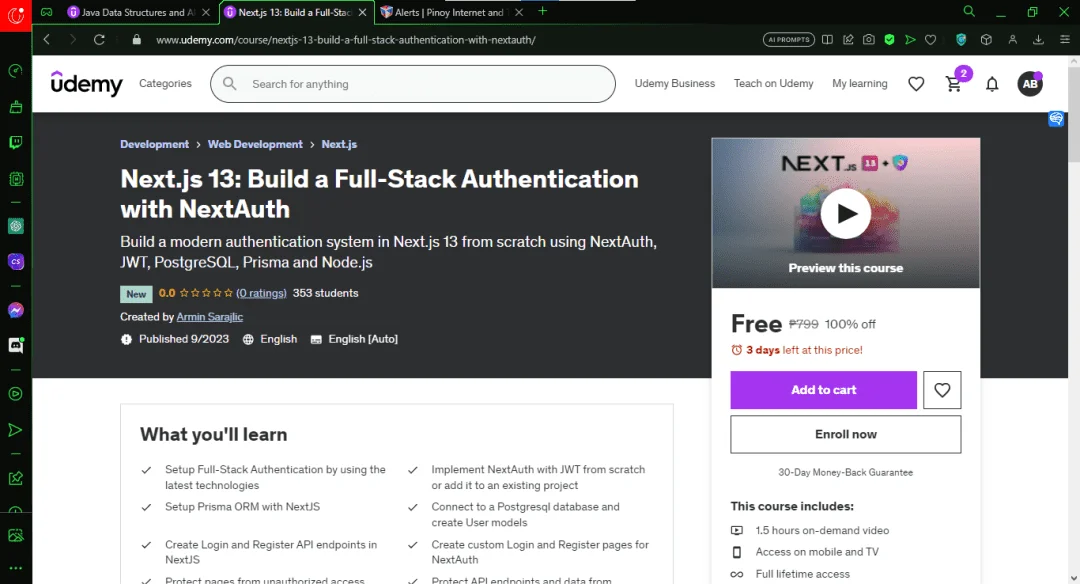
Task: Open the downloads icon in toolbar
Action: [x=1038, y=40]
